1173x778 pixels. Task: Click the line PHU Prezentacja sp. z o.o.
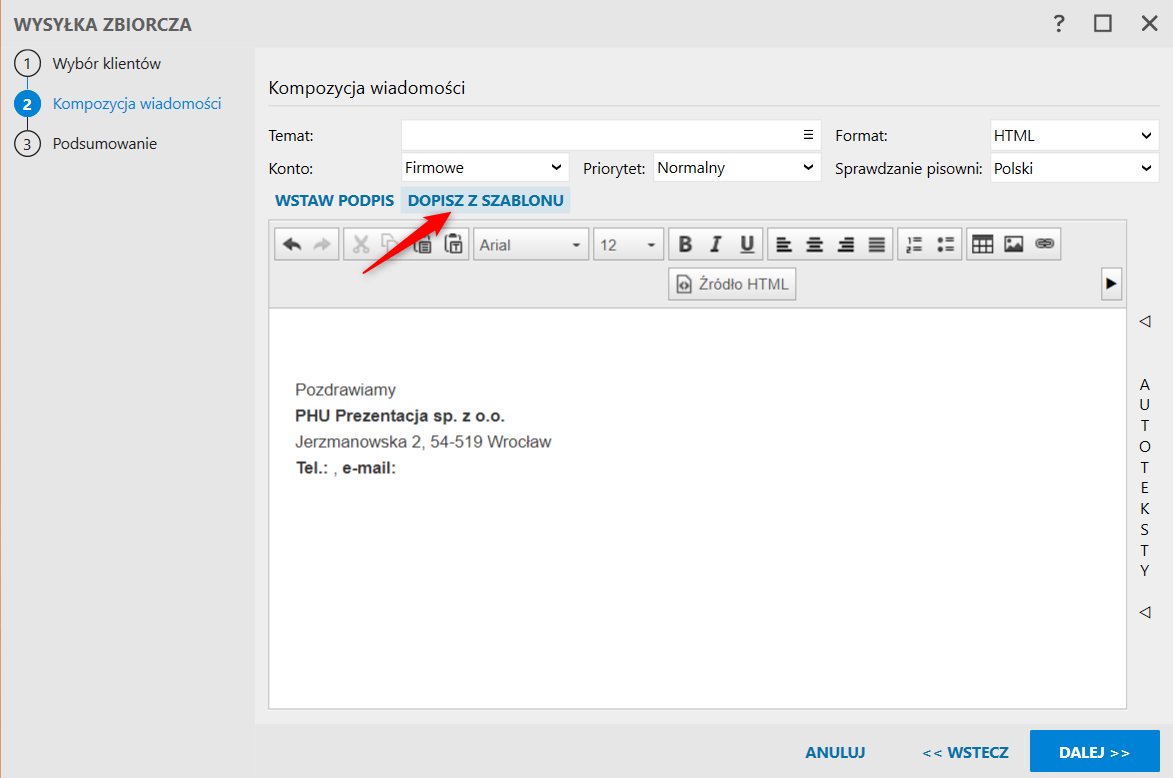coord(399,416)
